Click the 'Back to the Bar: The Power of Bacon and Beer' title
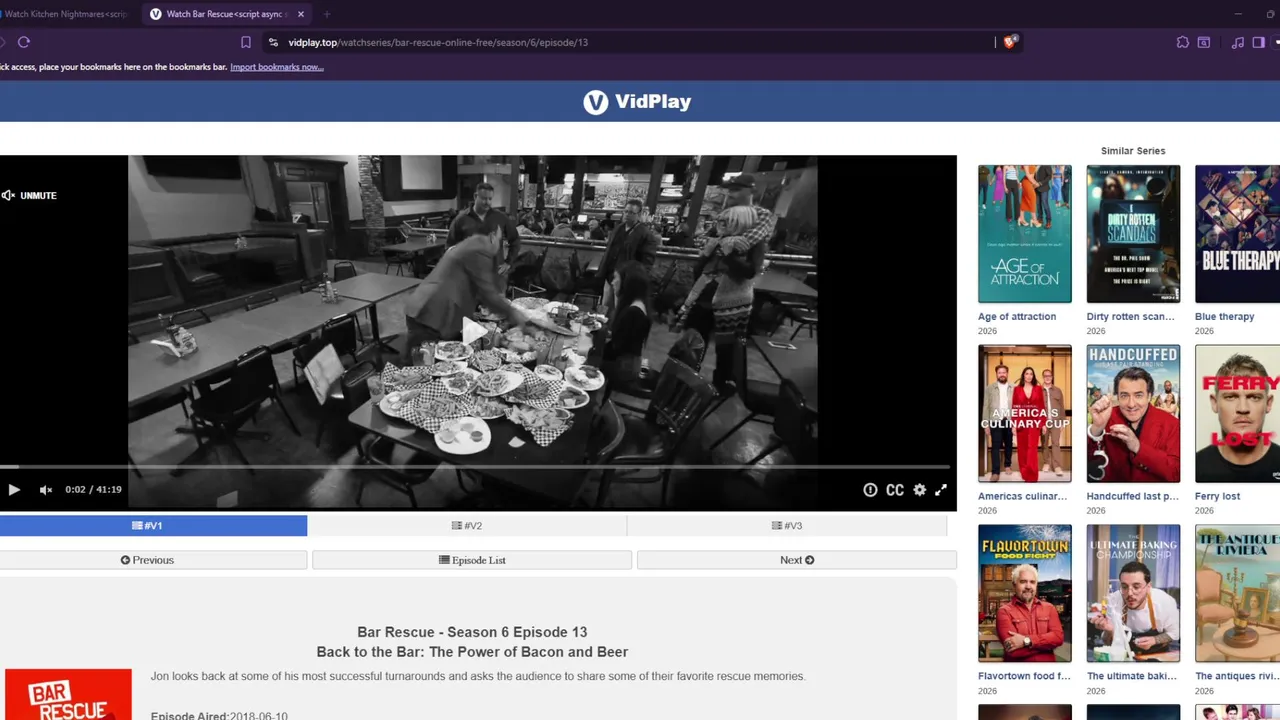 point(472,652)
